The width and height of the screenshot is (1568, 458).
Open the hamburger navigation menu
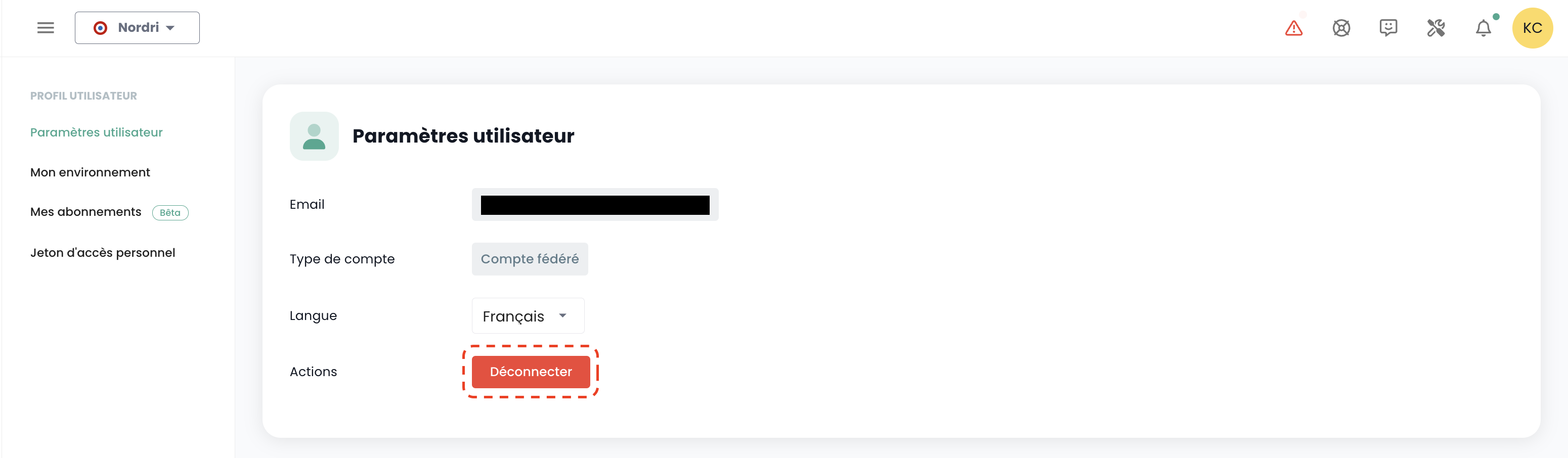pyautogui.click(x=46, y=28)
